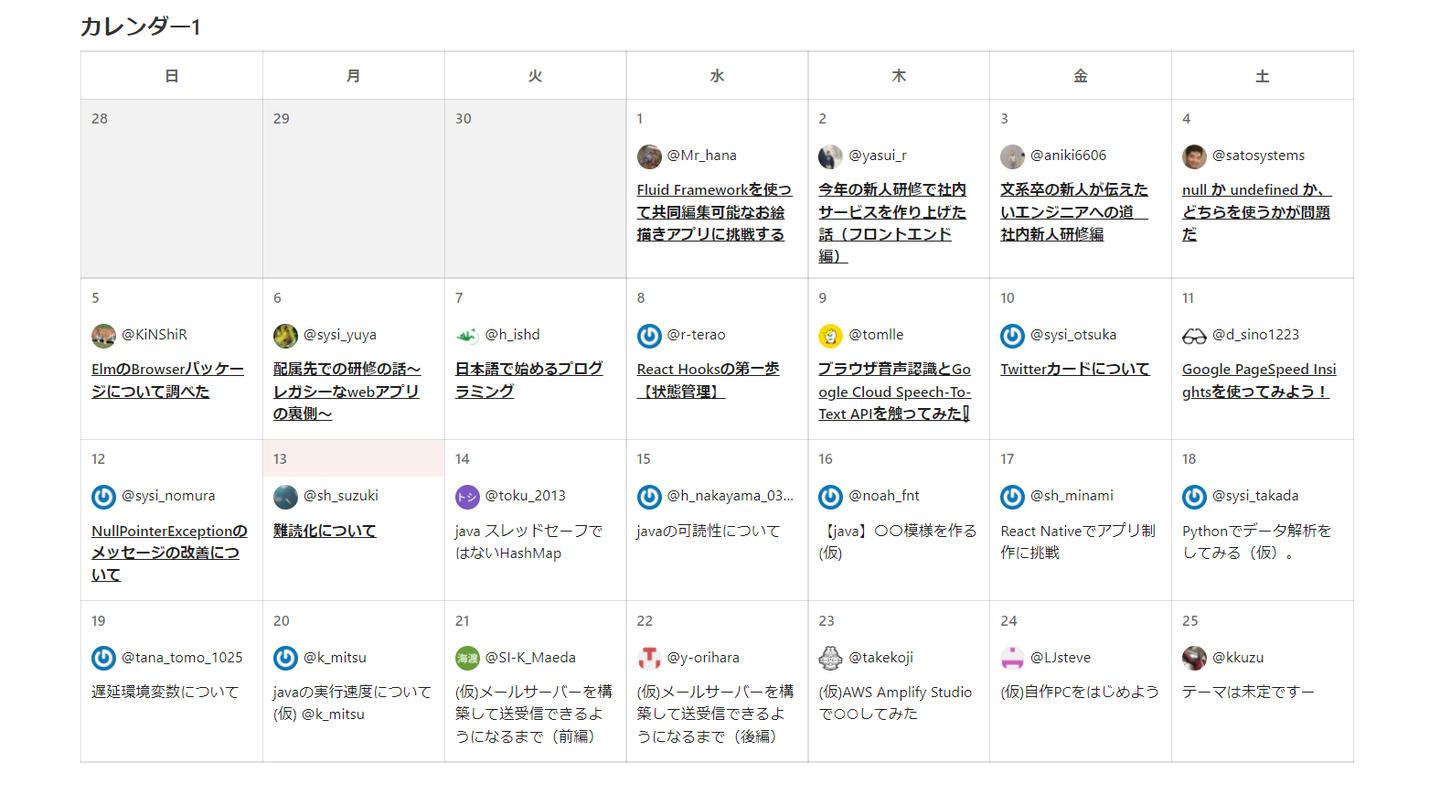The width and height of the screenshot is (1440, 795).
Task: Open article 配属先での研修の話
Action: 347,391
